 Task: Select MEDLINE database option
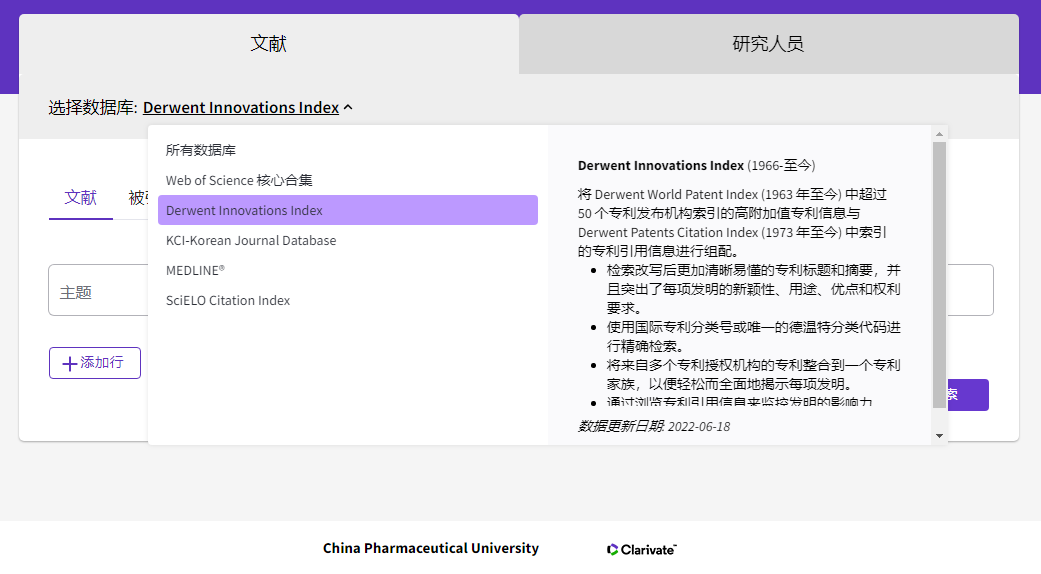pyautogui.click(x=195, y=270)
